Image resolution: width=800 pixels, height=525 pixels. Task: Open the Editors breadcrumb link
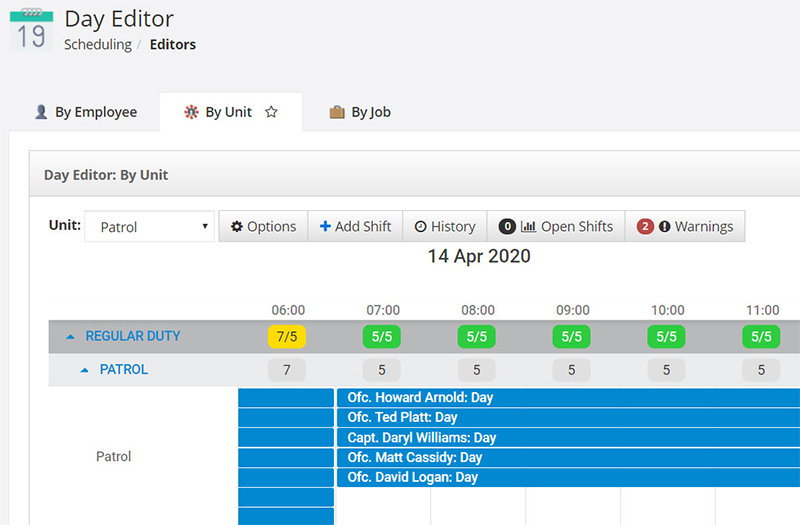click(172, 44)
